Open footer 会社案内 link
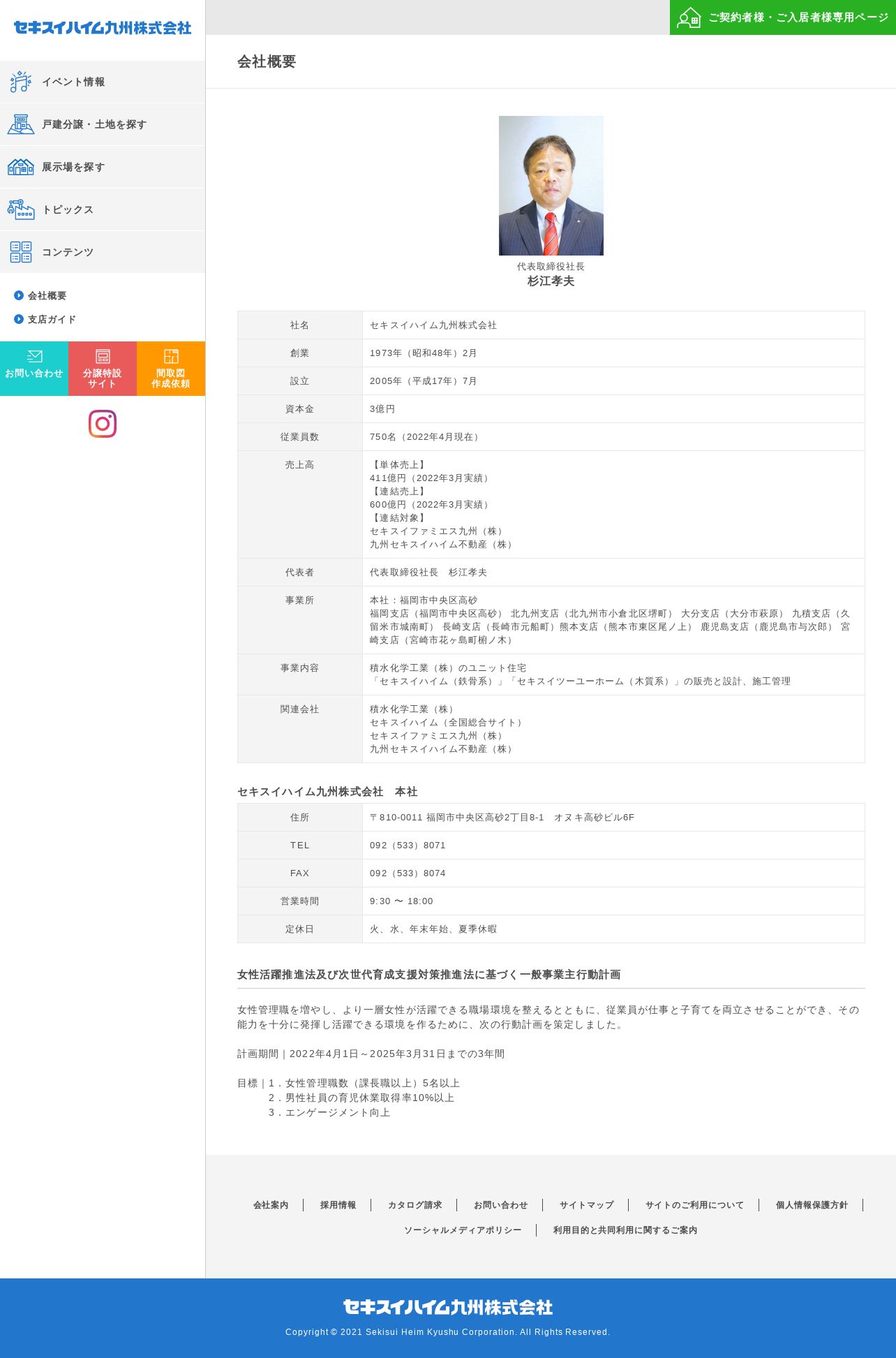Viewport: 896px width, 1358px height. click(271, 1205)
